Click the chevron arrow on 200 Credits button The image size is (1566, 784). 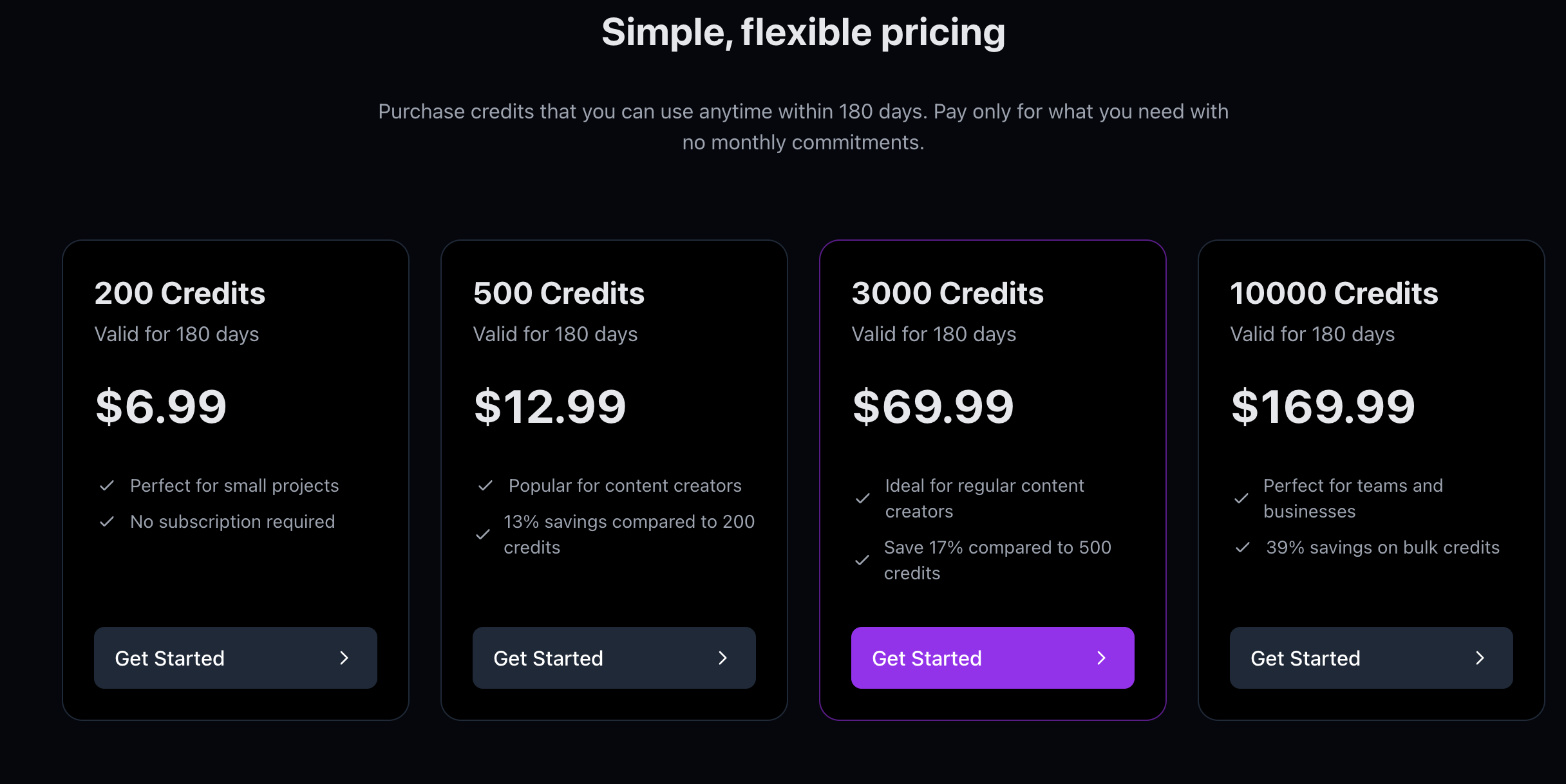click(344, 658)
